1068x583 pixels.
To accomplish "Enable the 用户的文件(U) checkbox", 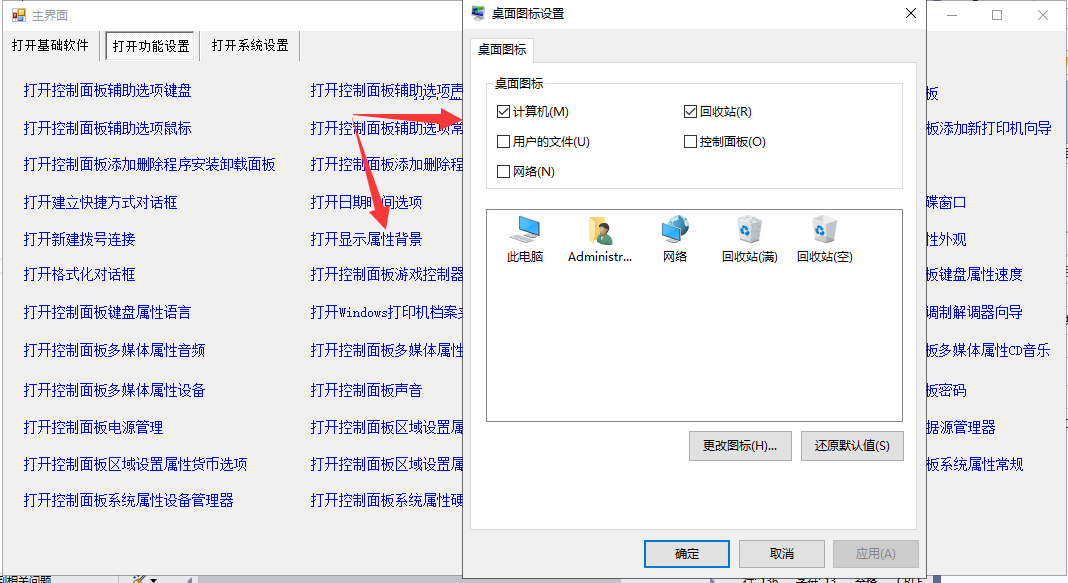I will 503,142.
